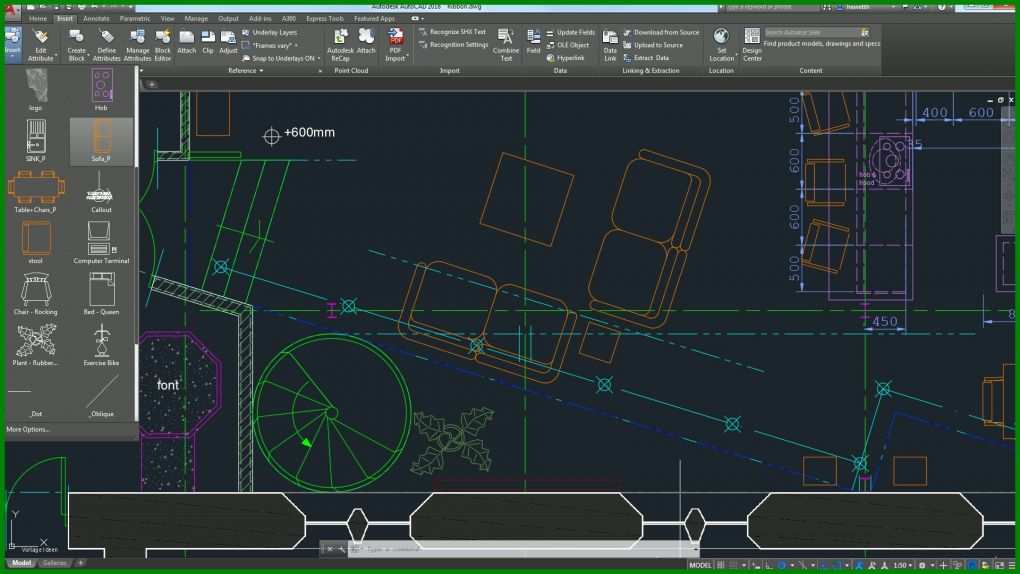
Task: Click Underlay Layers
Action: (269, 32)
